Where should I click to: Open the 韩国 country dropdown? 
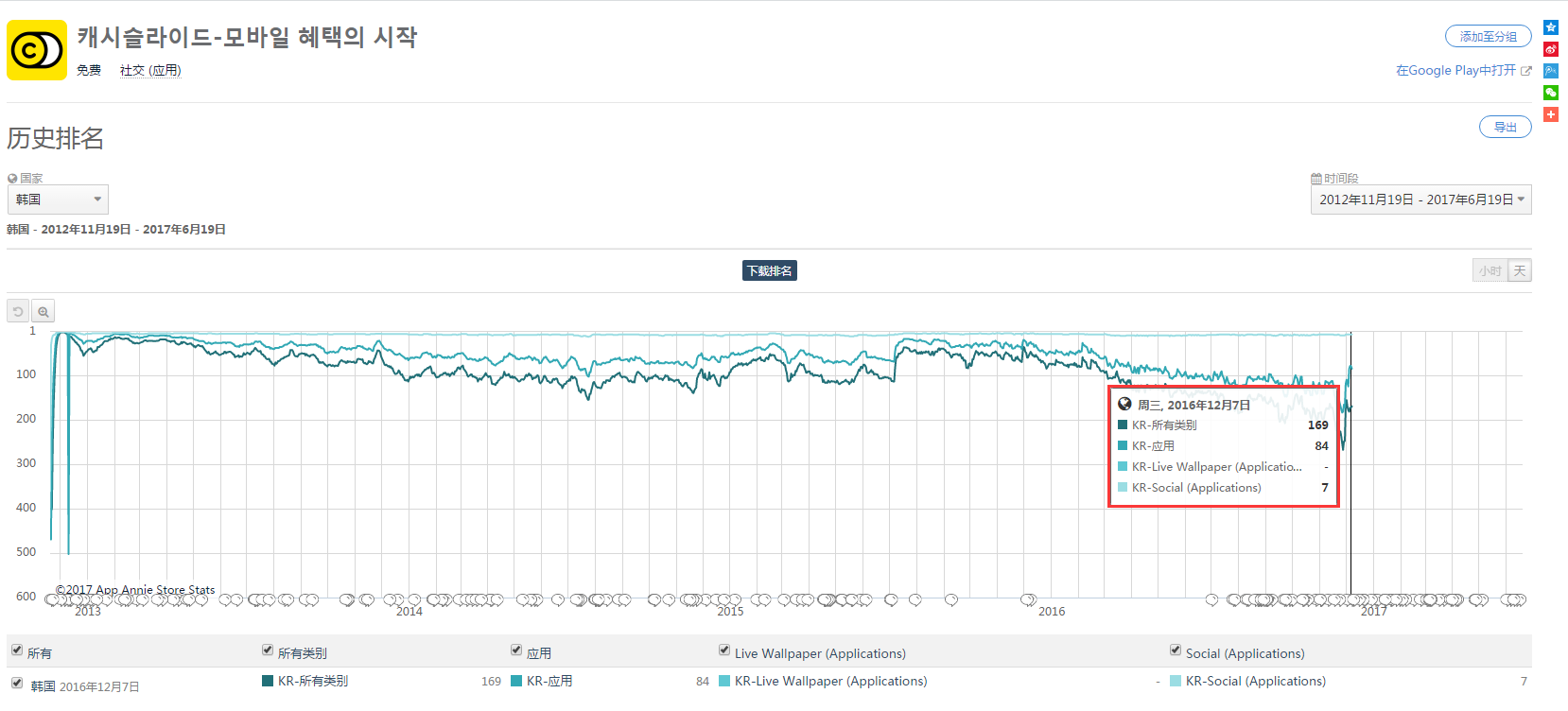tap(58, 199)
